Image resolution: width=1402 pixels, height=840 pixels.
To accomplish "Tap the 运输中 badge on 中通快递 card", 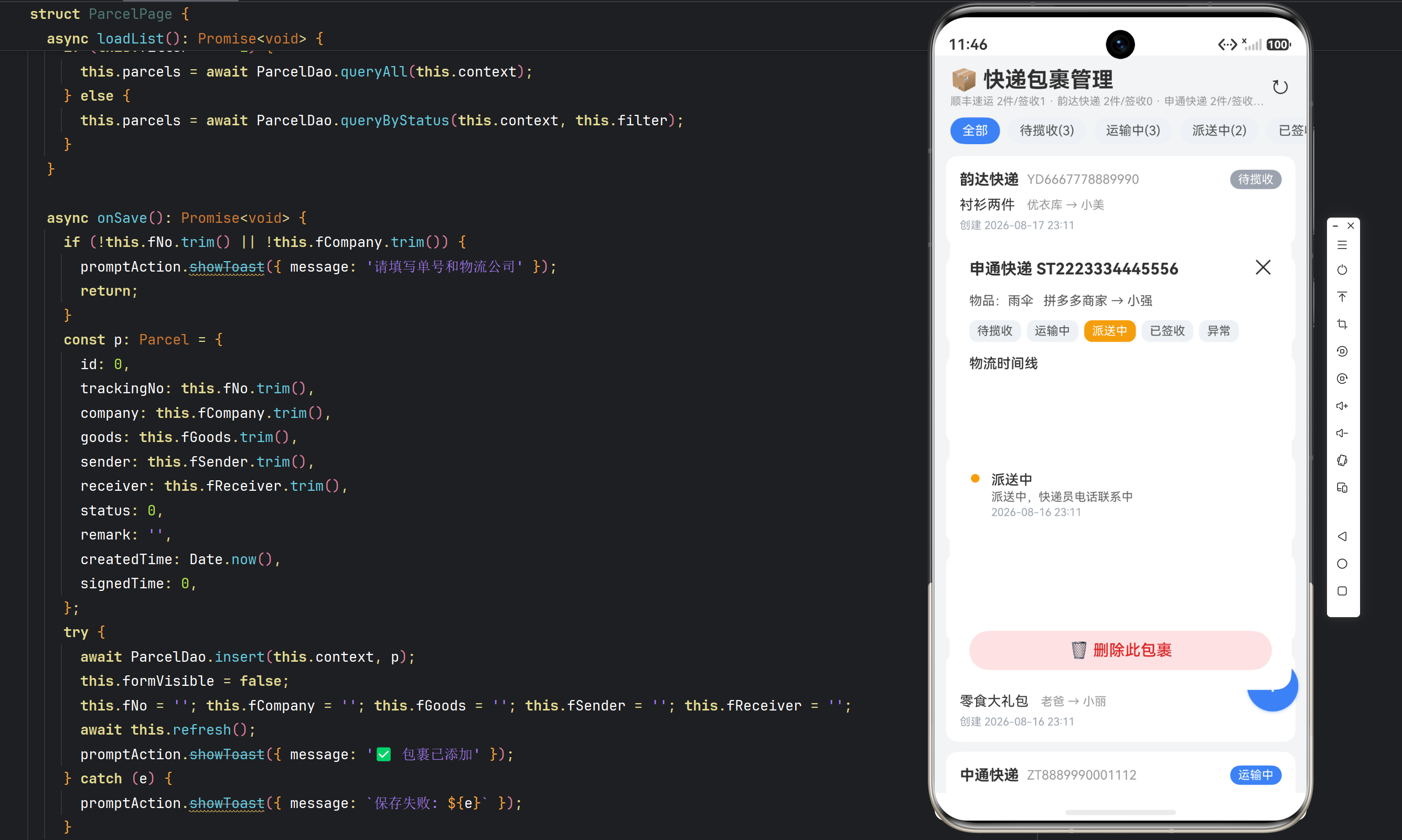I will point(1255,775).
